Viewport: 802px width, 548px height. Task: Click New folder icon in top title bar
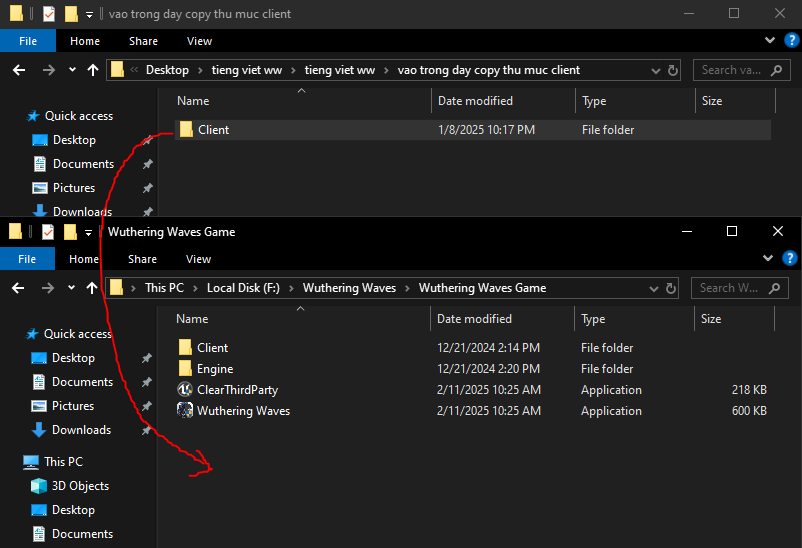pyautogui.click(x=71, y=14)
